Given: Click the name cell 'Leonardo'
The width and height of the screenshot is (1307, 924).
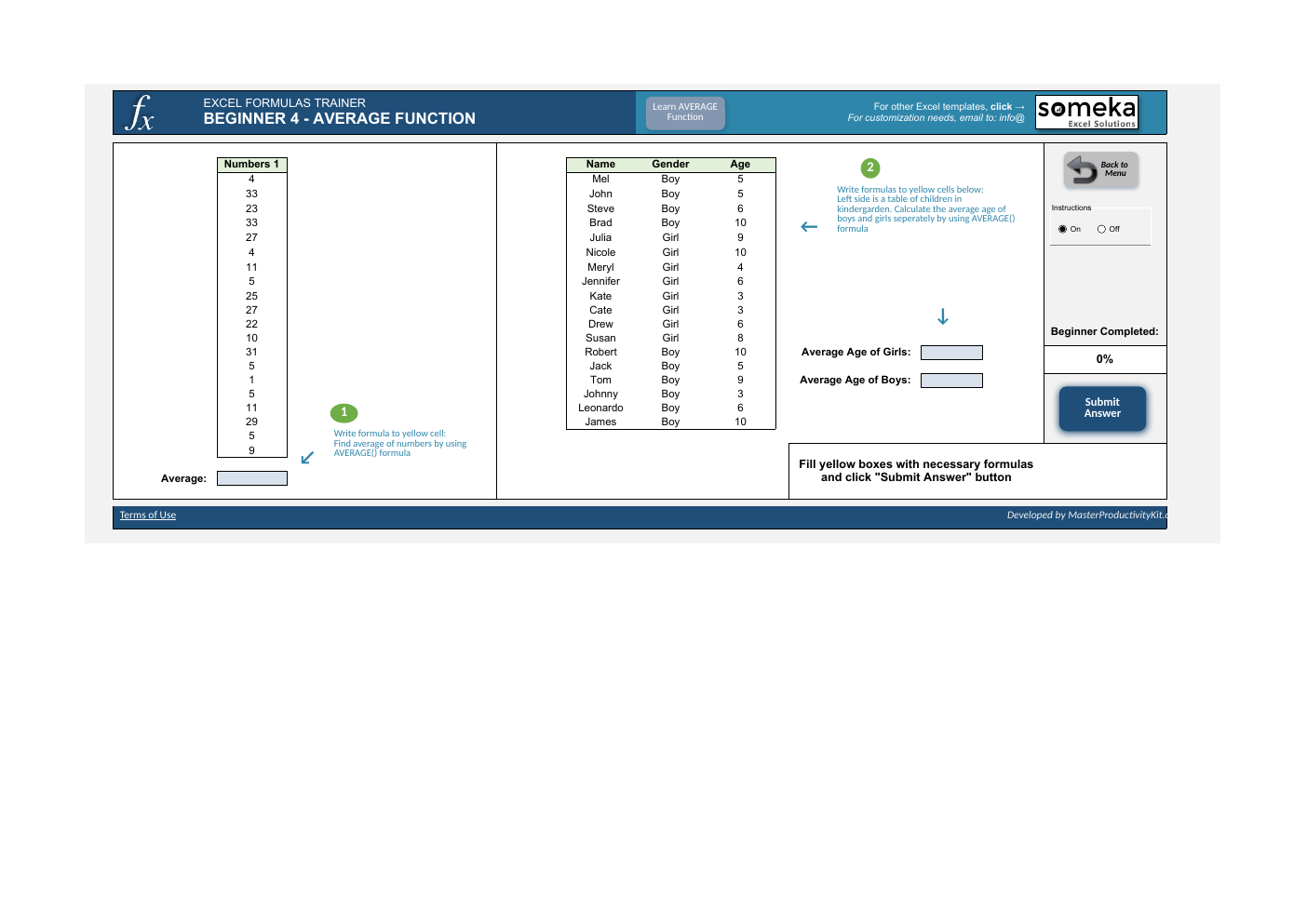Looking at the screenshot, I should [600, 408].
